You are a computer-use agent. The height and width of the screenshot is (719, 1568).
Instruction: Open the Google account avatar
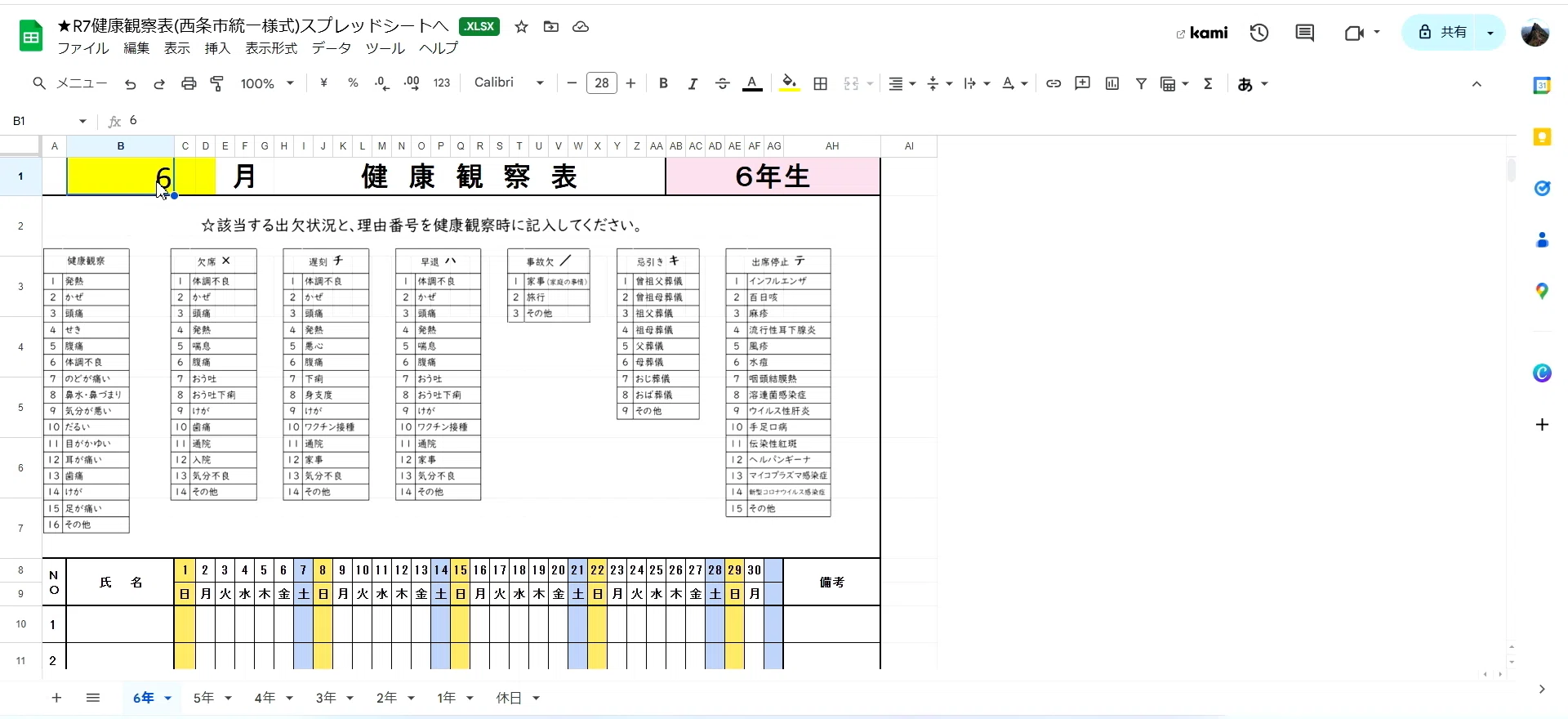[1535, 33]
